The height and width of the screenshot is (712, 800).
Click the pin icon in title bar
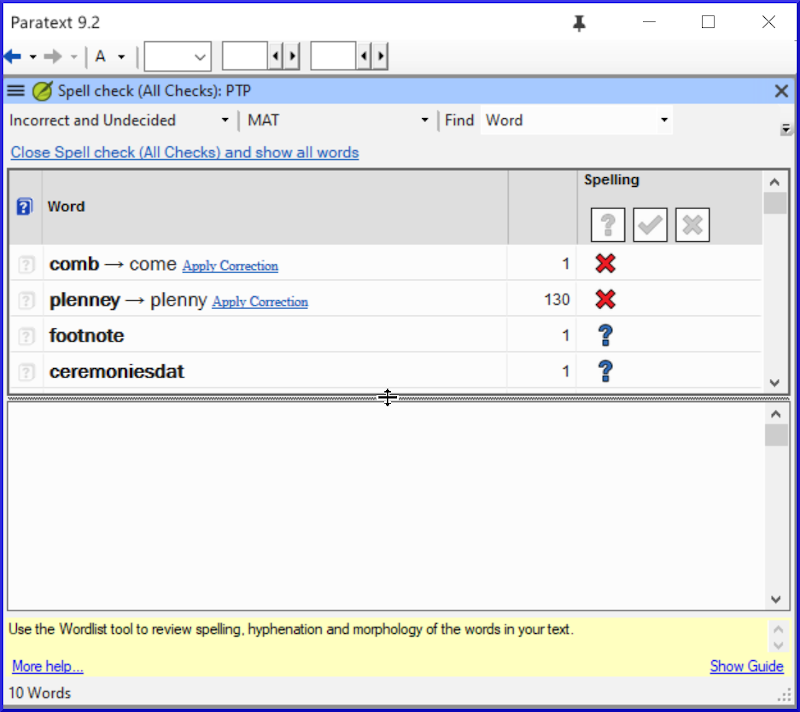point(579,23)
